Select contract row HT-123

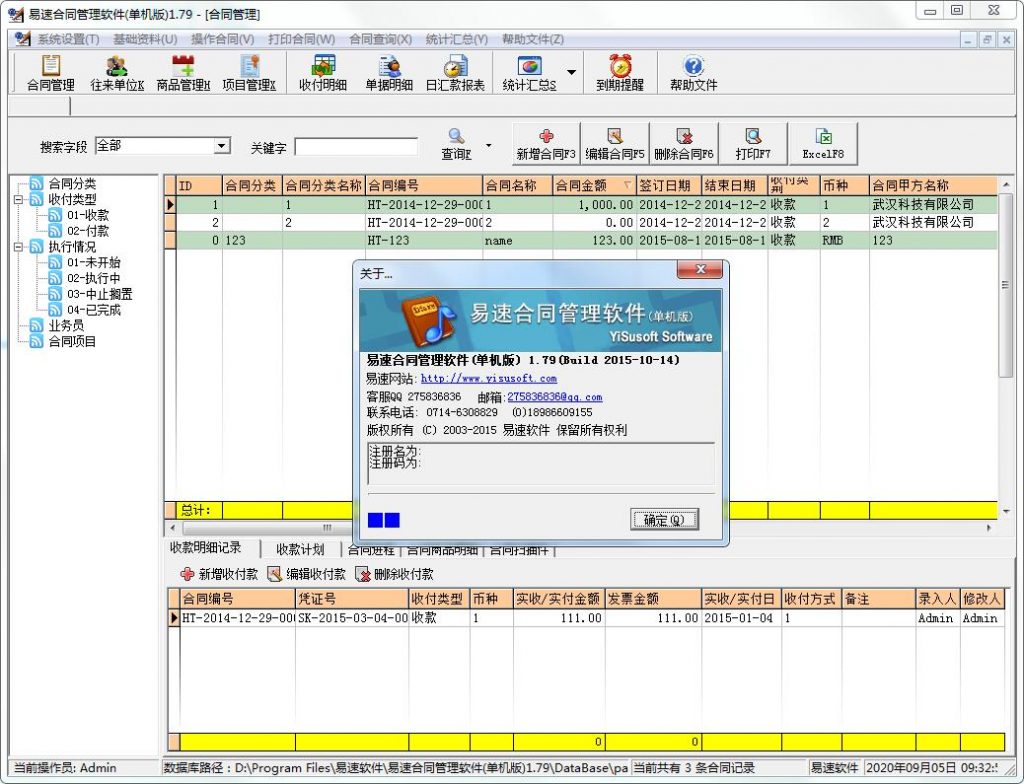pos(581,240)
